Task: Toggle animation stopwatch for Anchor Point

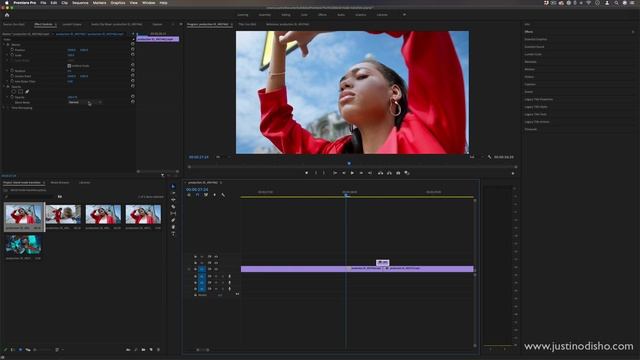Action: coord(12,76)
